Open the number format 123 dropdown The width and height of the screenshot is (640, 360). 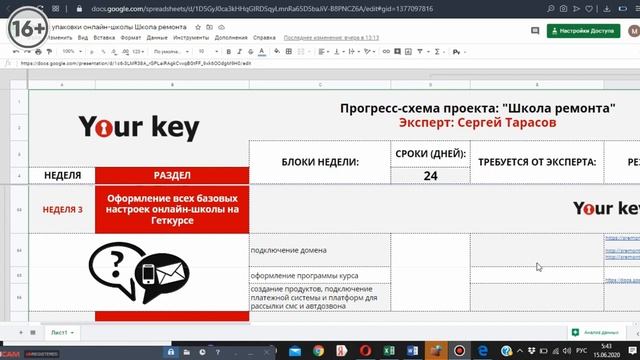click(138, 52)
